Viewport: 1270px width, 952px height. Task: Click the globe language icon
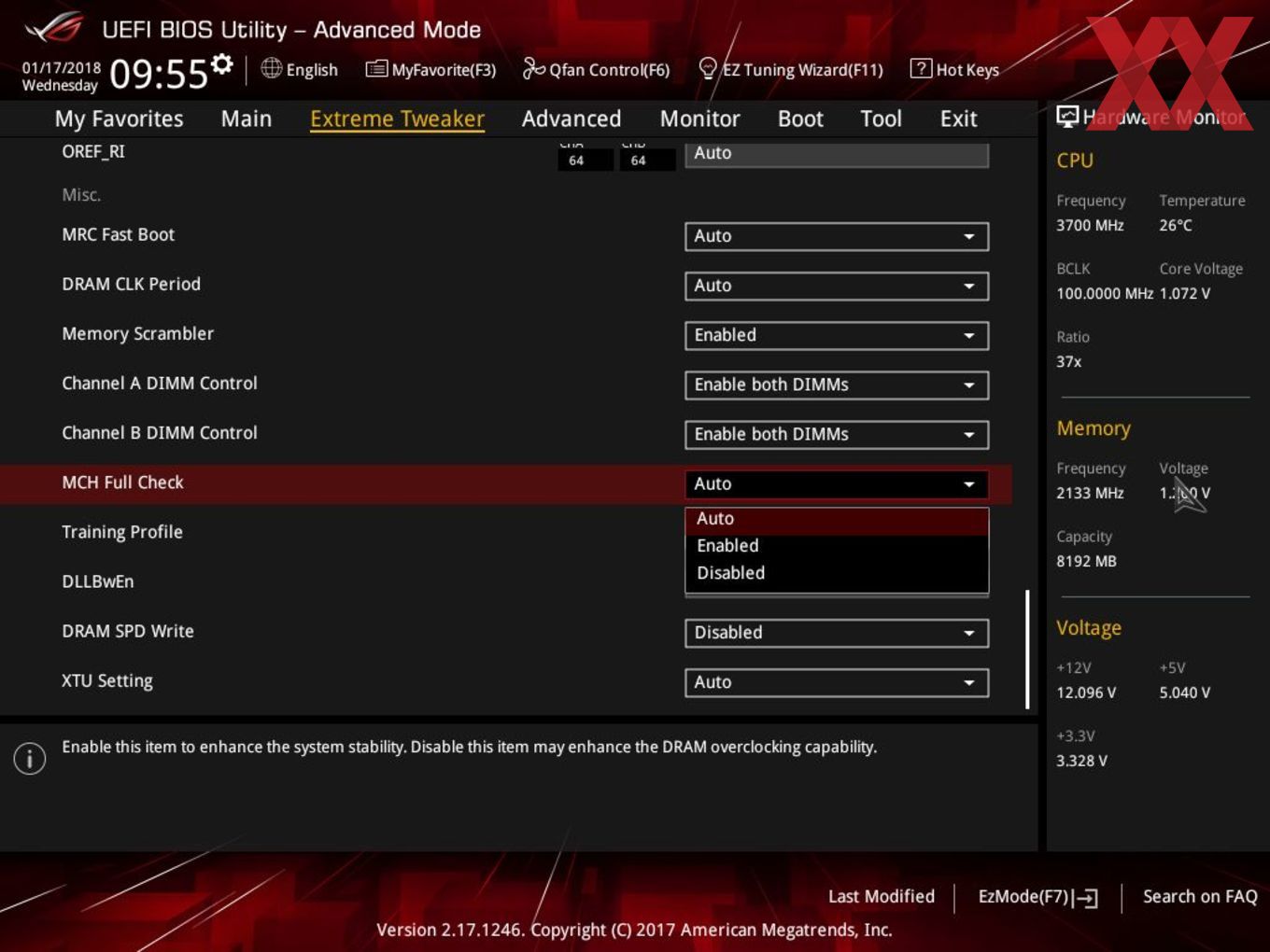click(271, 68)
